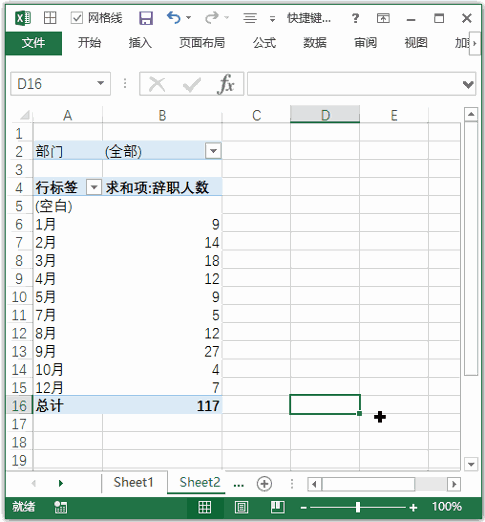485x522 pixels.
Task: Click the align text lines icon
Action: (x=250, y=18)
